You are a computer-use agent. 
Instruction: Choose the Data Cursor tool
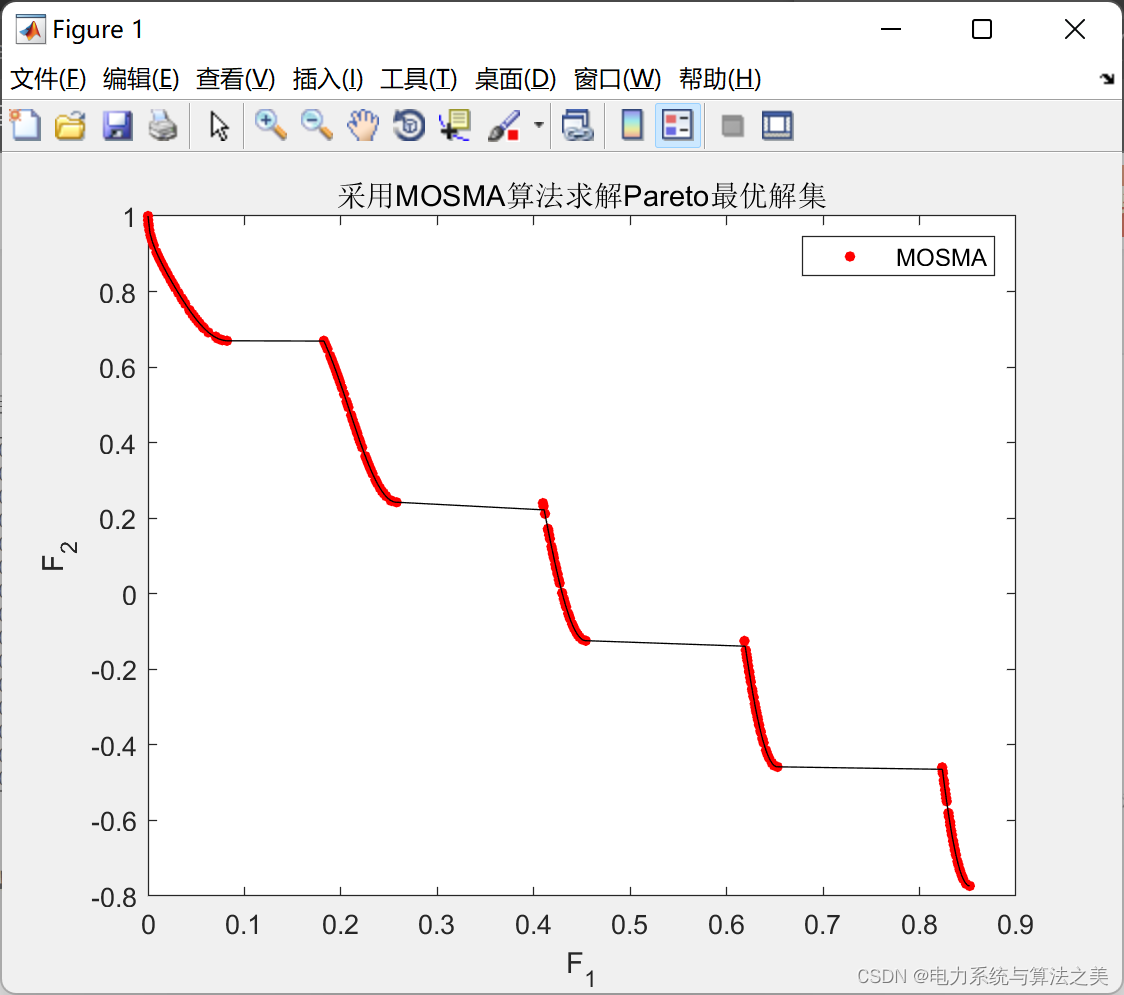coord(455,125)
